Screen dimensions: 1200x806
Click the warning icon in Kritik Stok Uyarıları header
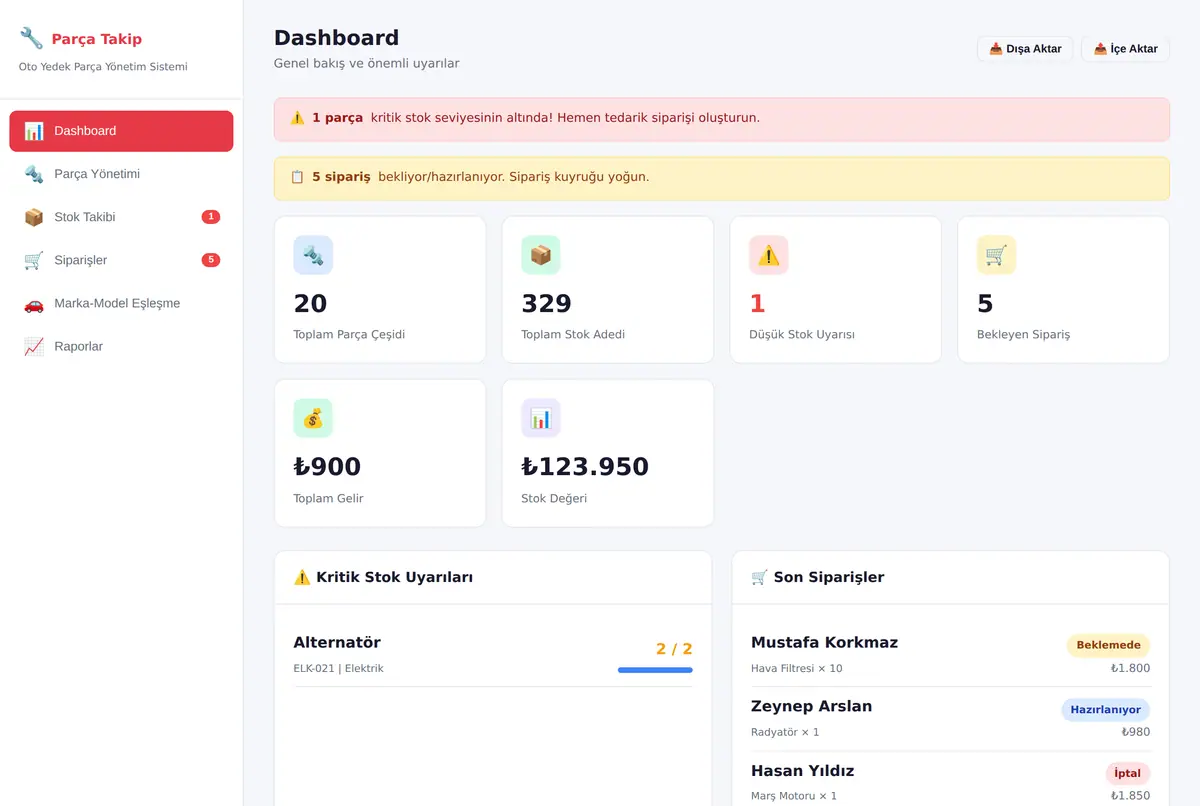point(302,577)
